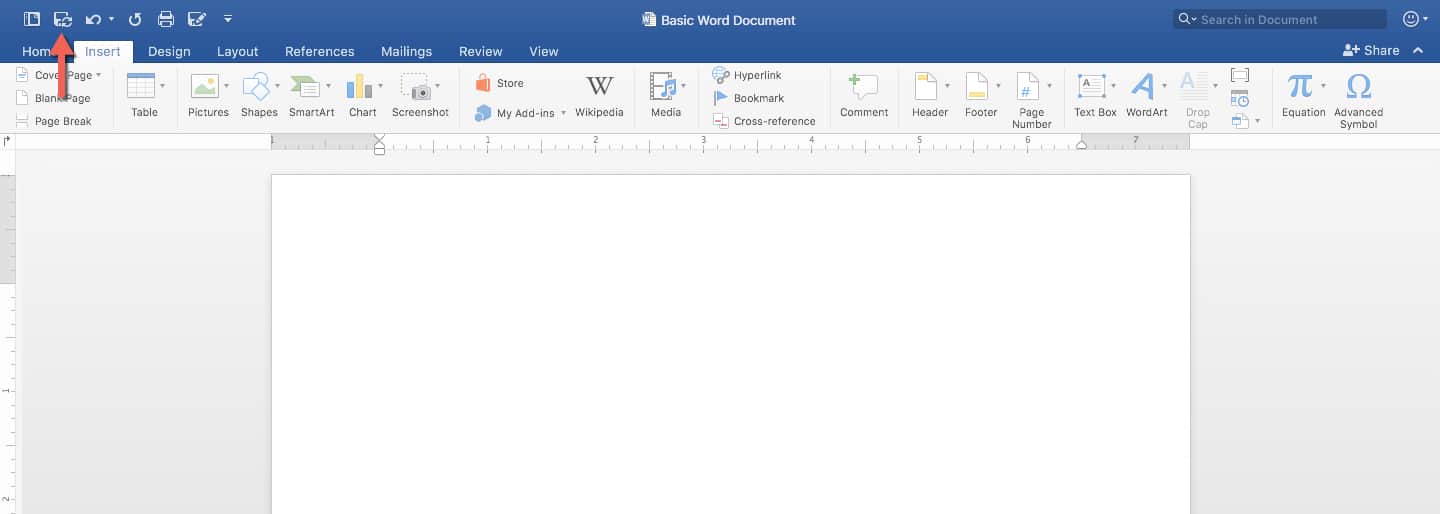Image resolution: width=1440 pixels, height=514 pixels.
Task: Insert a SmartArt graphic
Action: point(311,96)
